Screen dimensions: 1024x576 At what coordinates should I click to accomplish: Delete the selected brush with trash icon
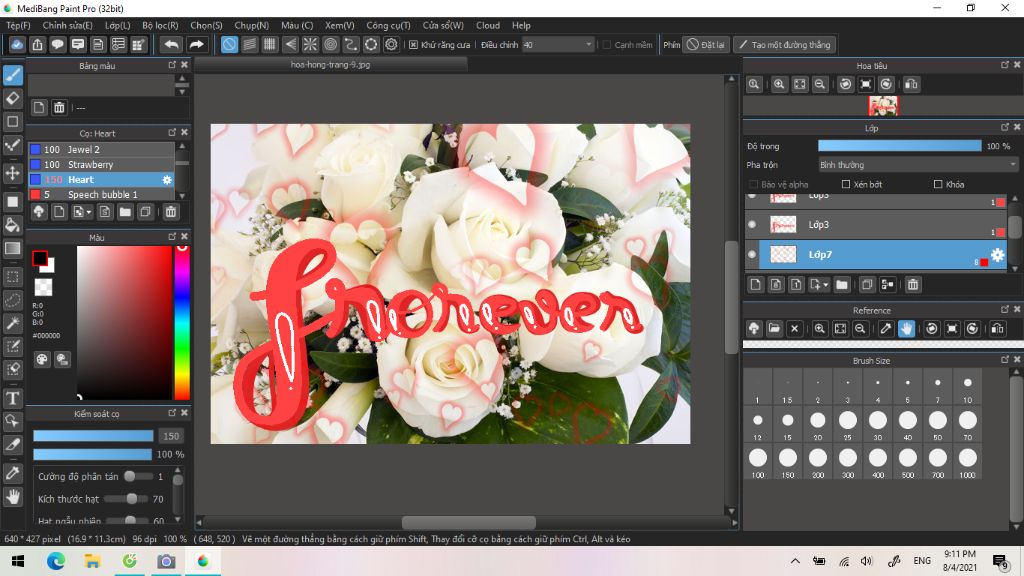(x=170, y=212)
